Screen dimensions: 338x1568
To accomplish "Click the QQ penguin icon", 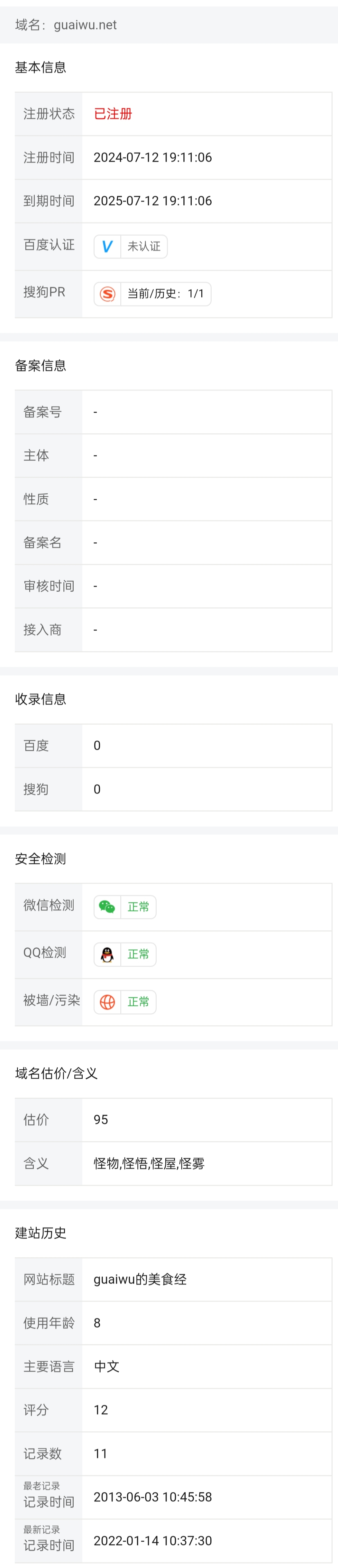I will tap(107, 954).
